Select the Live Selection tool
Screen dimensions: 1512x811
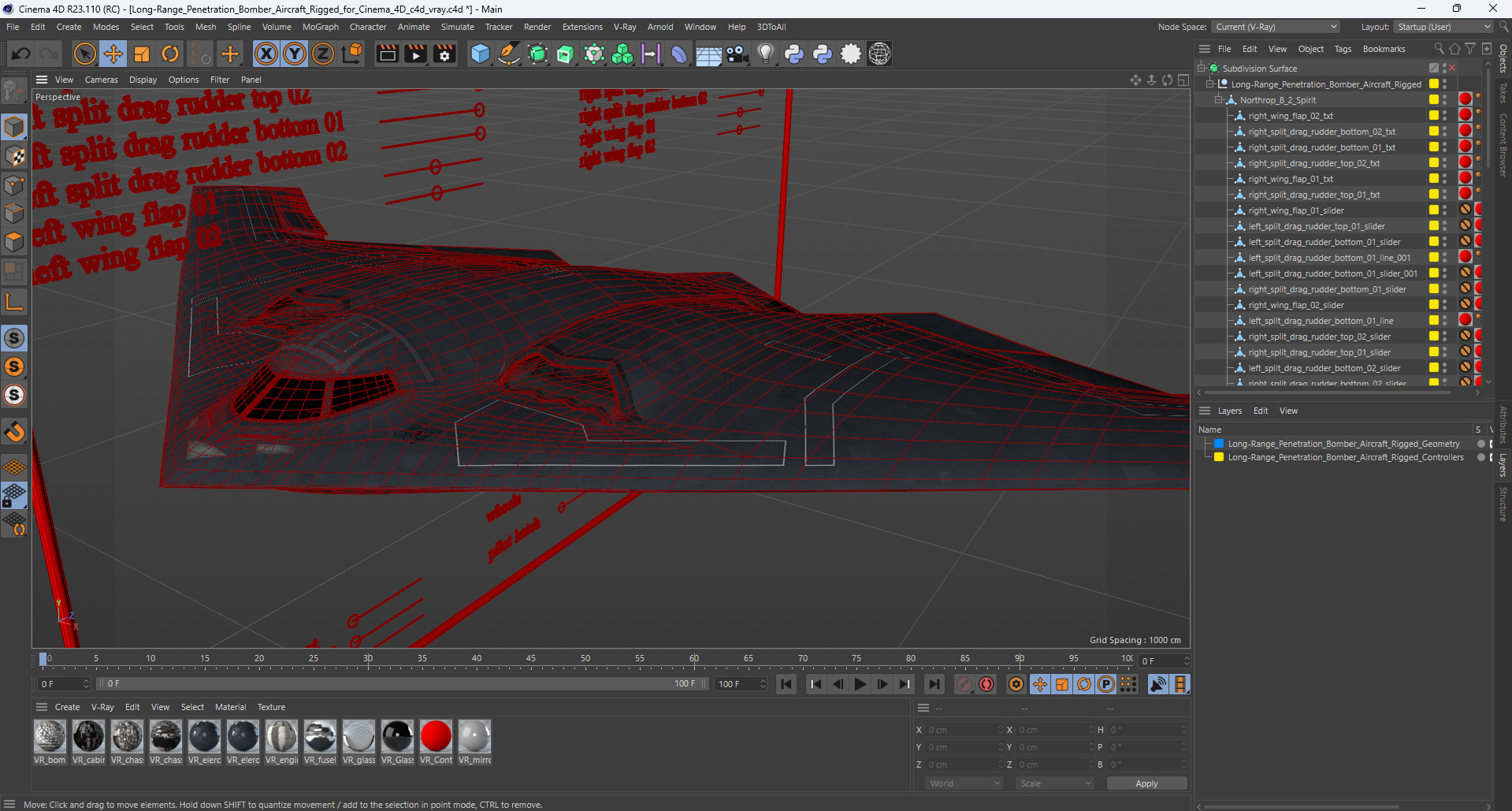pos(84,54)
